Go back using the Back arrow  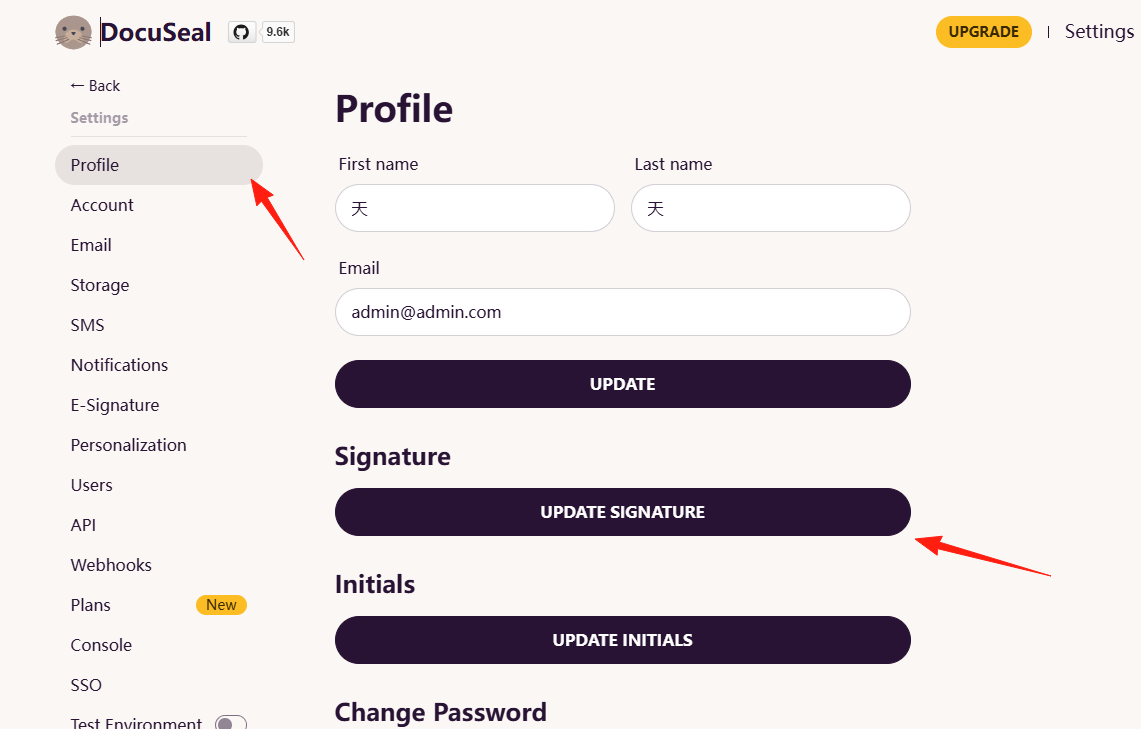click(x=95, y=86)
